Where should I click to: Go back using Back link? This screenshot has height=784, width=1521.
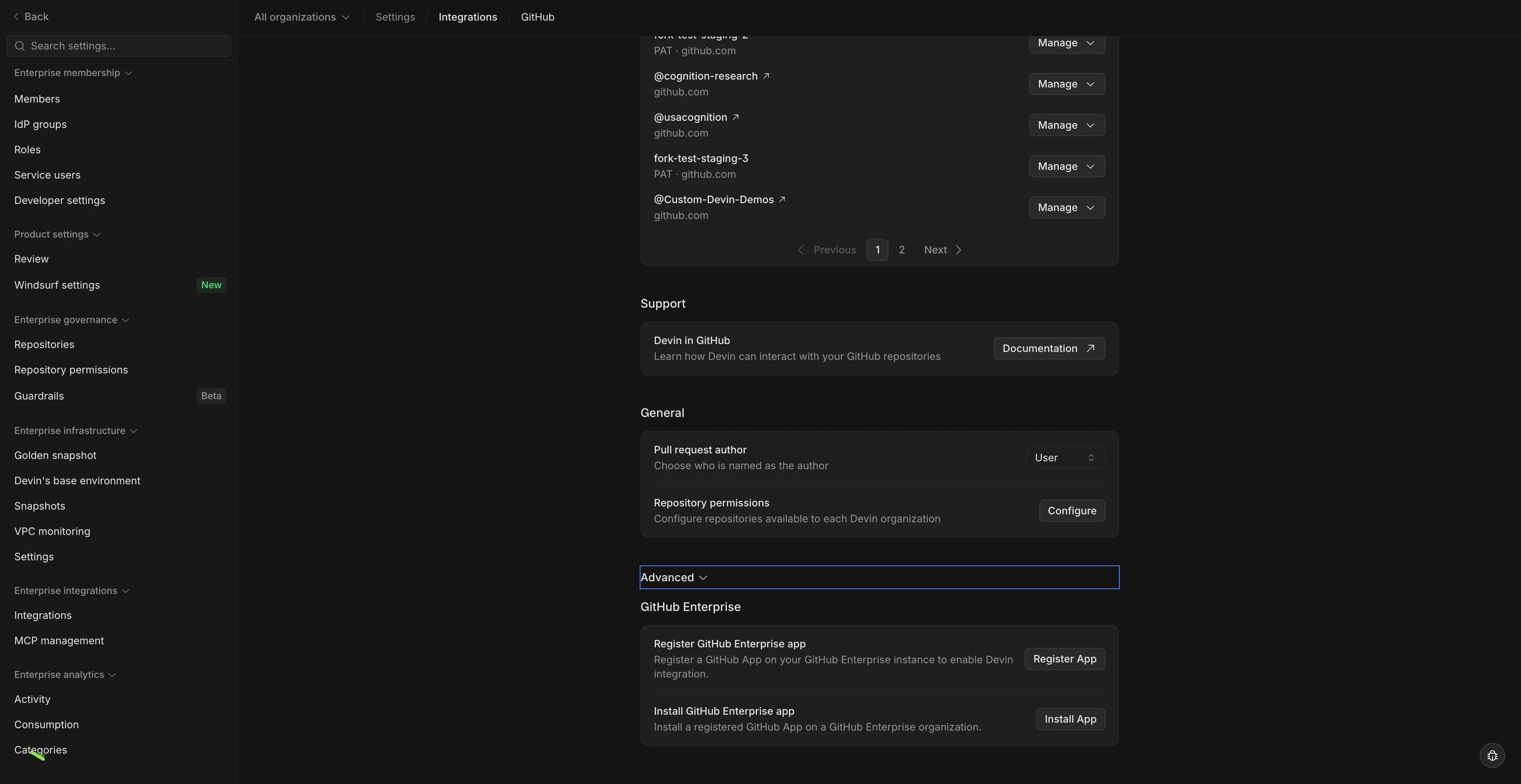31,17
